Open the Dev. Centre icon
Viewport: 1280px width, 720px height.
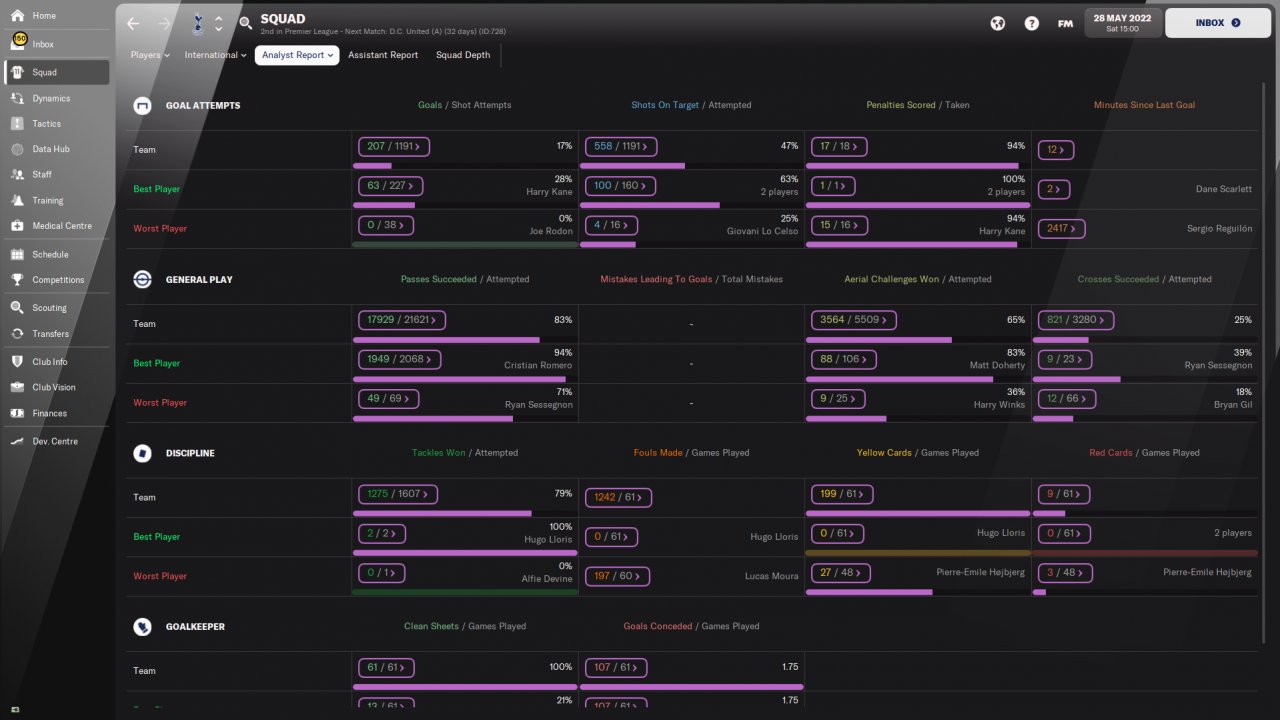point(17,441)
